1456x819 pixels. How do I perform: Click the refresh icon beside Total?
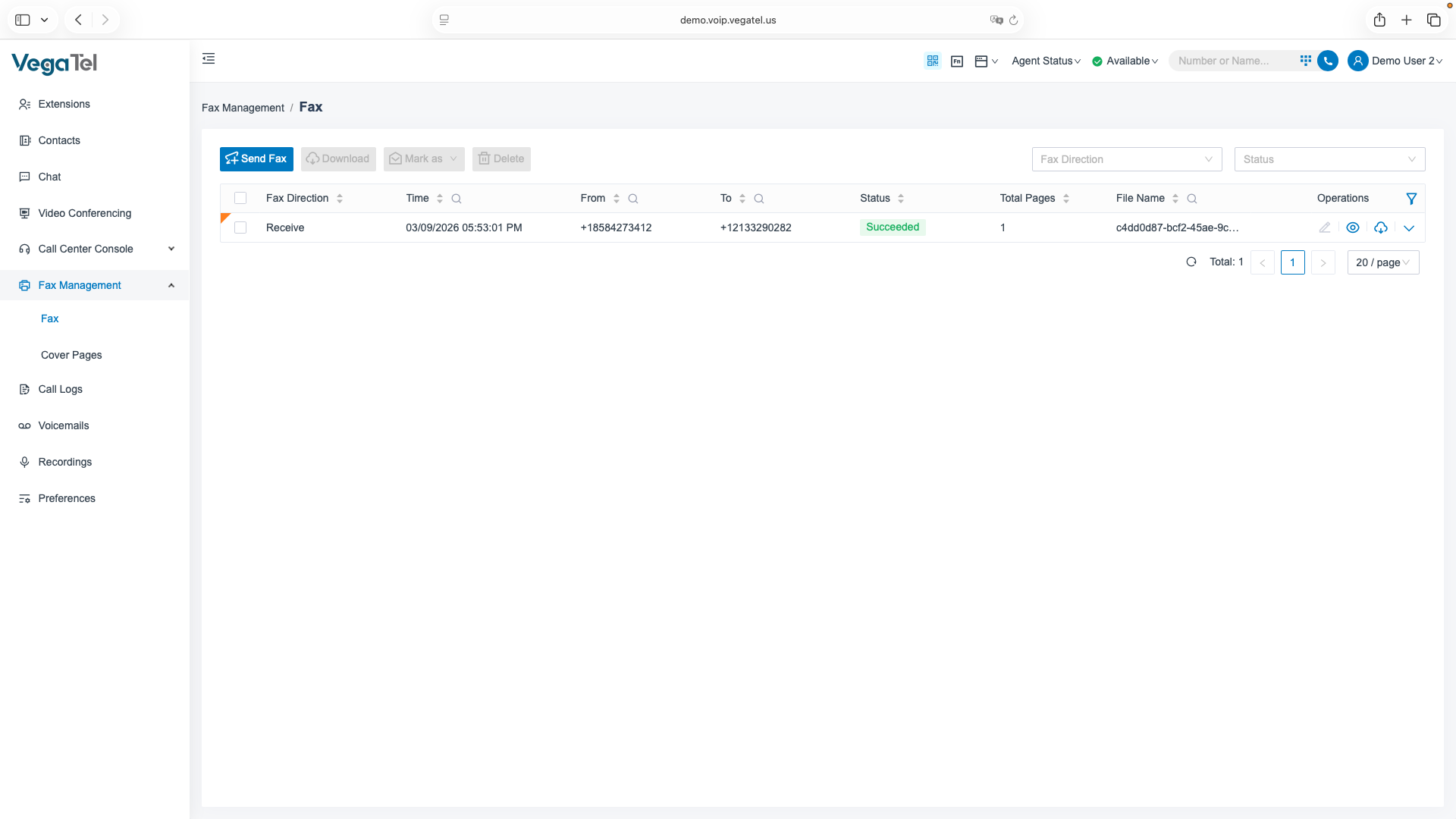(x=1191, y=262)
